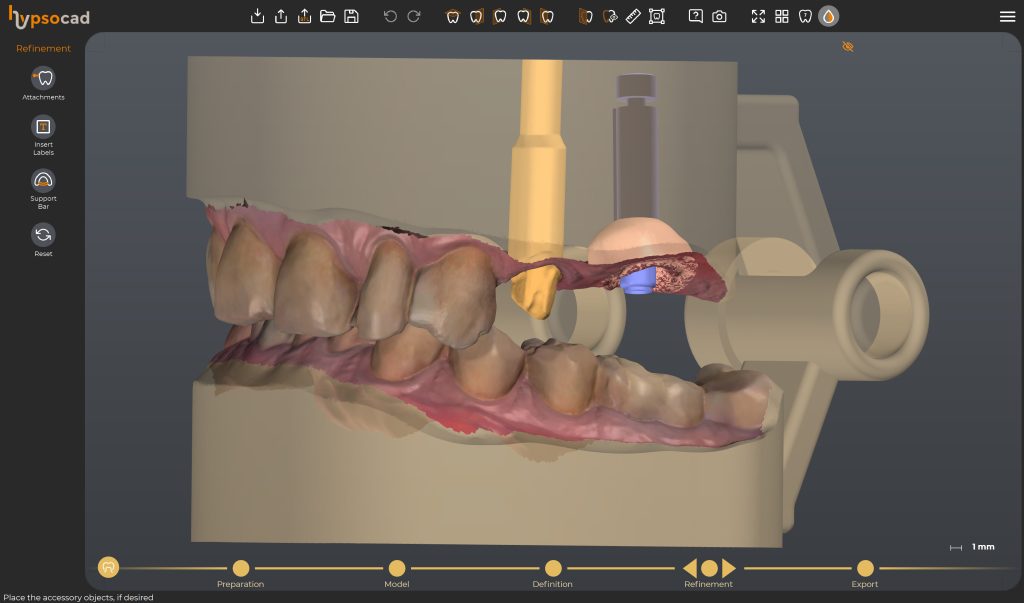Click the undo arrow
The width and height of the screenshot is (1024, 603).
pyautogui.click(x=390, y=16)
